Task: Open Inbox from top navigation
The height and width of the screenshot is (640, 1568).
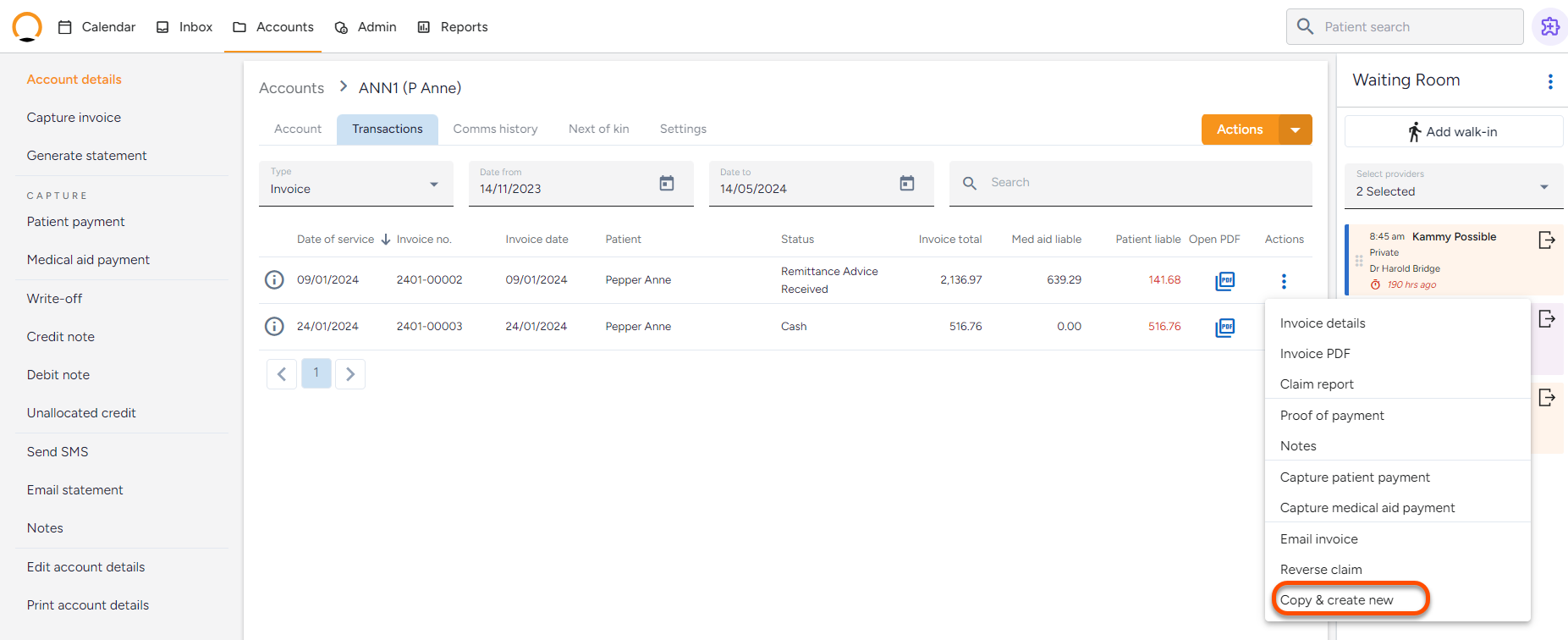Action: coord(184,27)
